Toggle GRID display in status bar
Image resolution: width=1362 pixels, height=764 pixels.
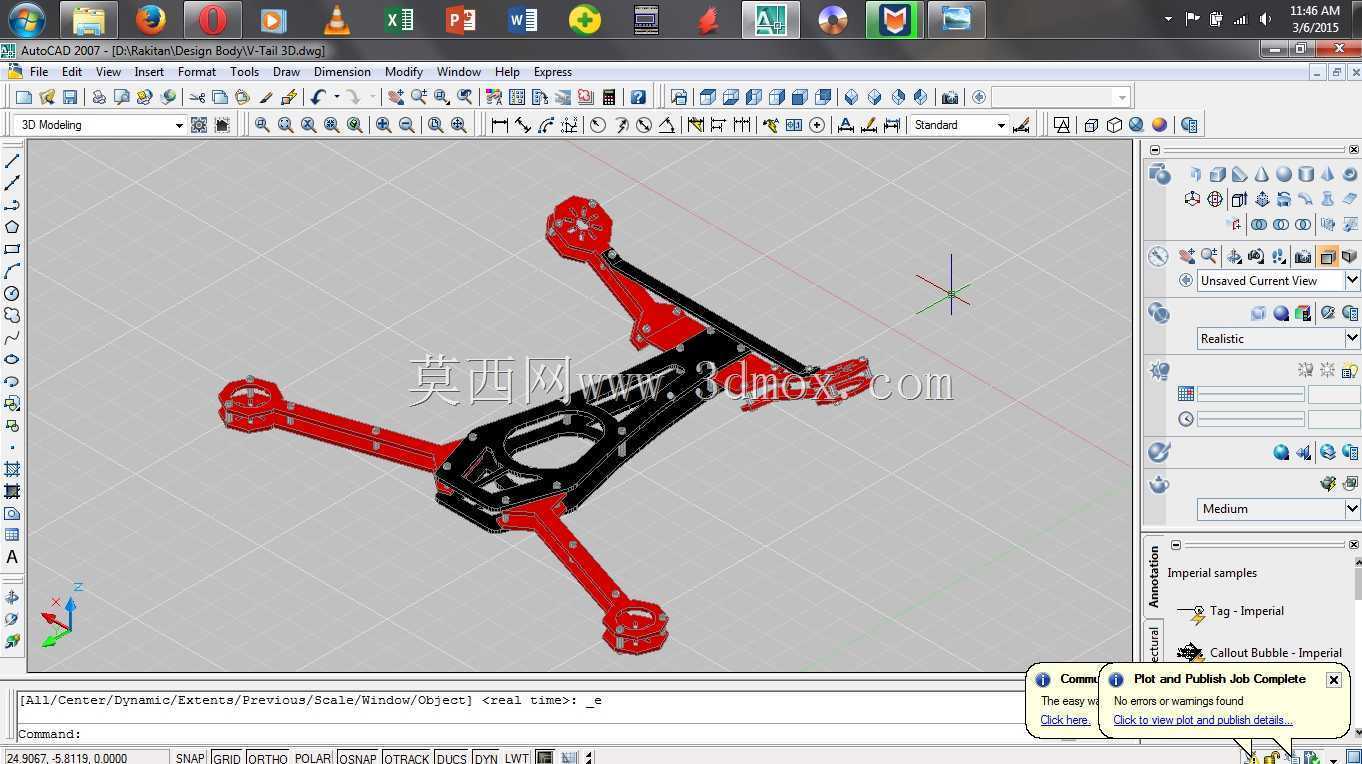tap(227, 758)
